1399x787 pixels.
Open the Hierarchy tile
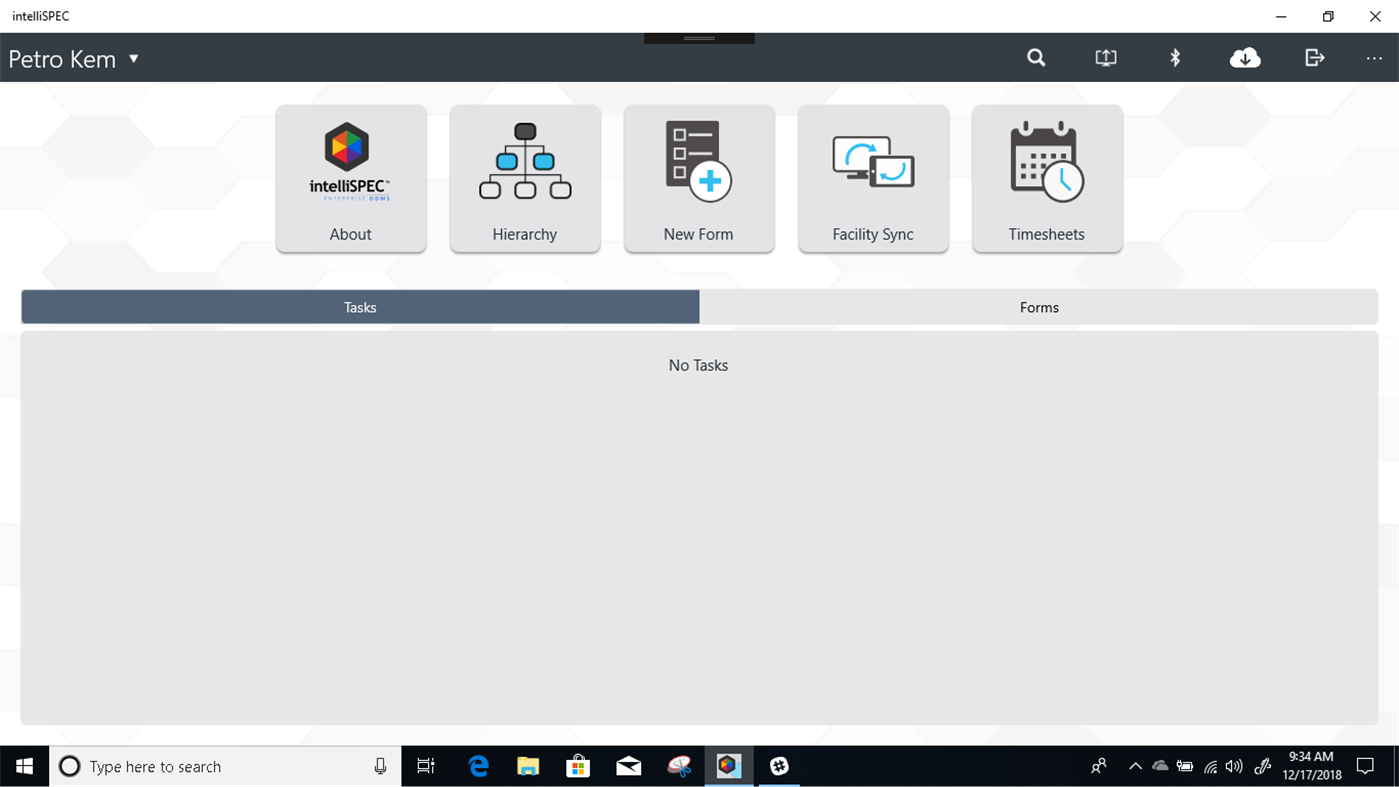tap(524, 178)
